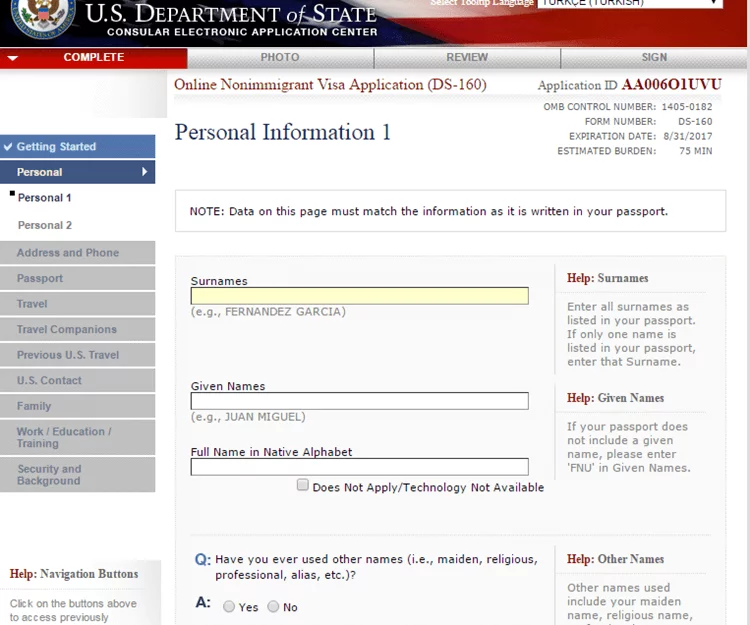Select No for other names used
The width and height of the screenshot is (750, 625).
(273, 607)
